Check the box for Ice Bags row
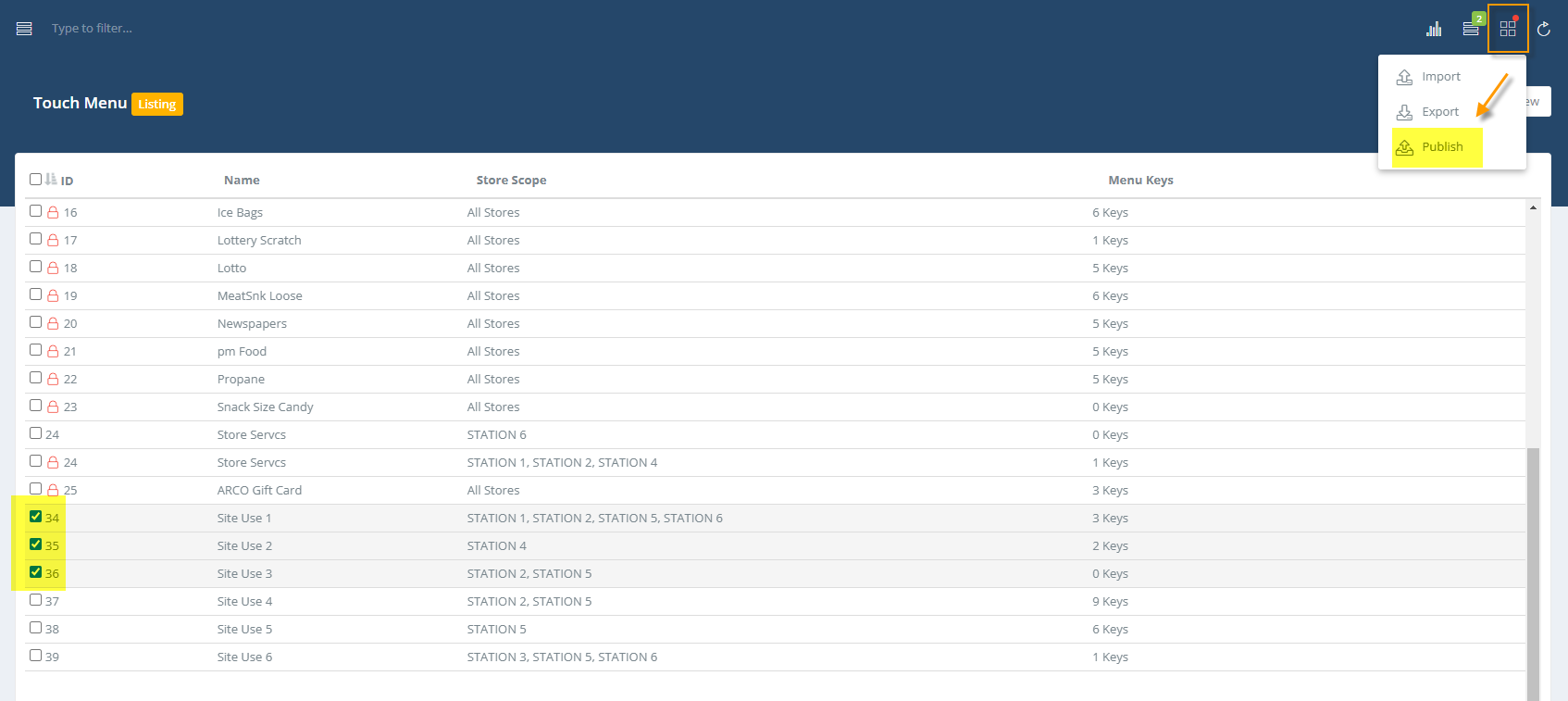The height and width of the screenshot is (701, 1568). (35, 211)
